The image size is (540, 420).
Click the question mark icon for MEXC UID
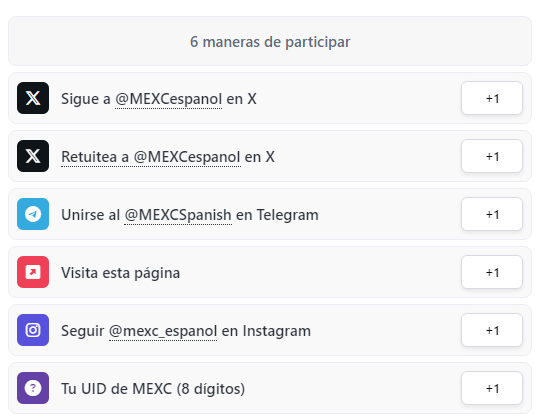tap(33, 388)
